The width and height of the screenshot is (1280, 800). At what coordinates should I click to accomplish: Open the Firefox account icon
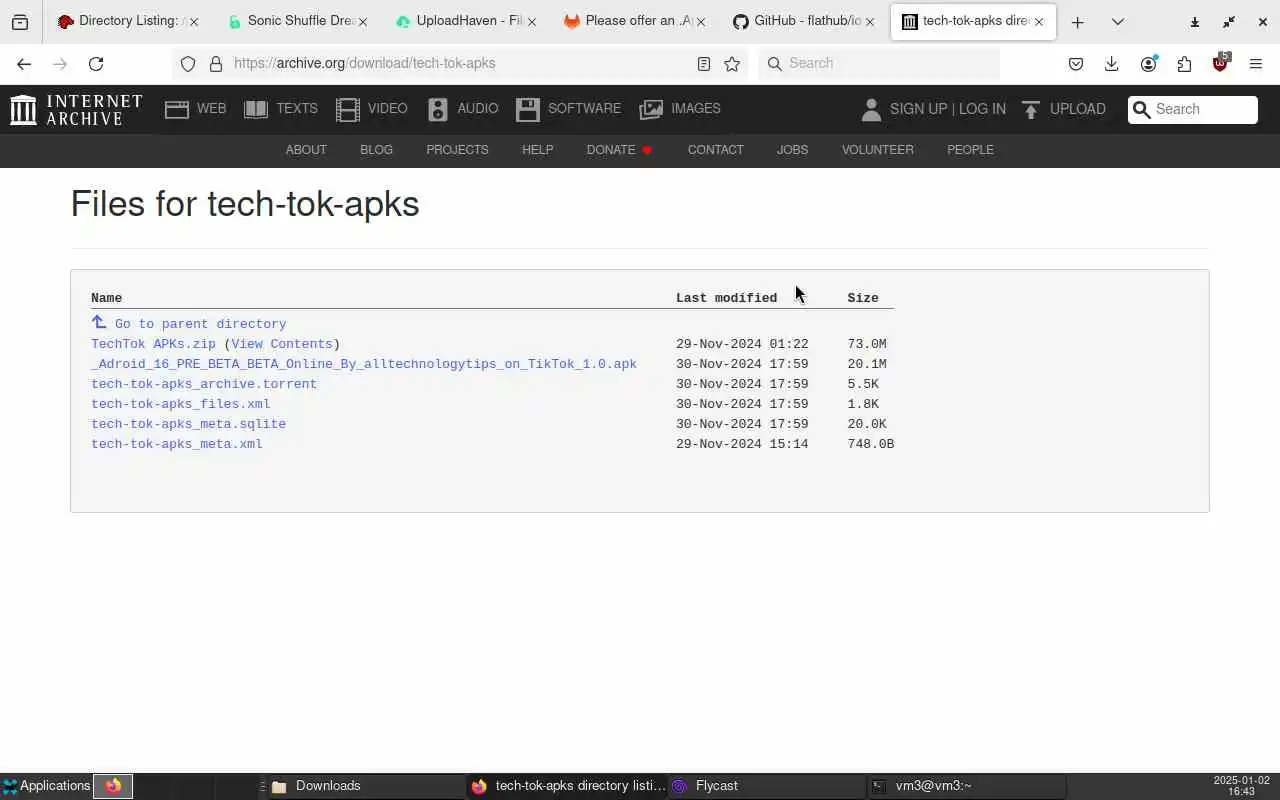point(1148,64)
